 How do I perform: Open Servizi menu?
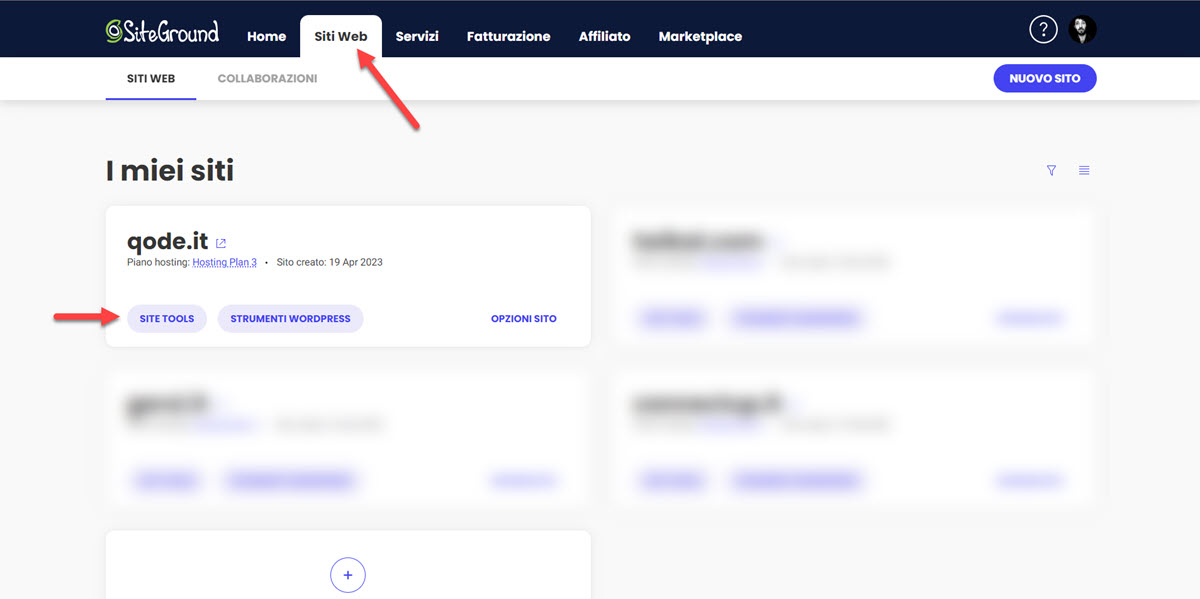click(417, 36)
